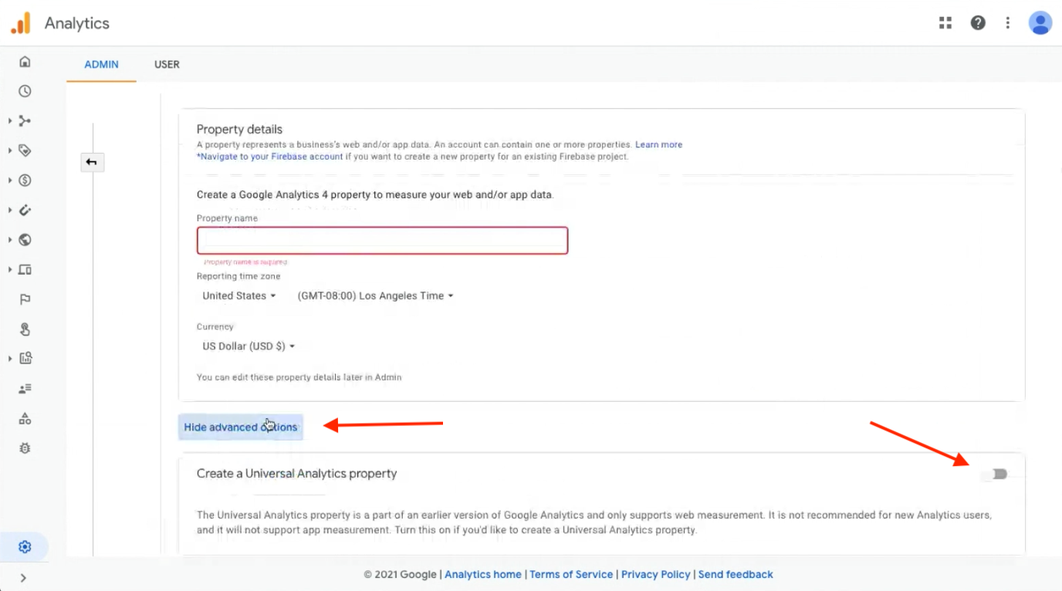Open the Analytics home footer link
Image resolution: width=1062 pixels, height=591 pixels.
click(x=483, y=574)
